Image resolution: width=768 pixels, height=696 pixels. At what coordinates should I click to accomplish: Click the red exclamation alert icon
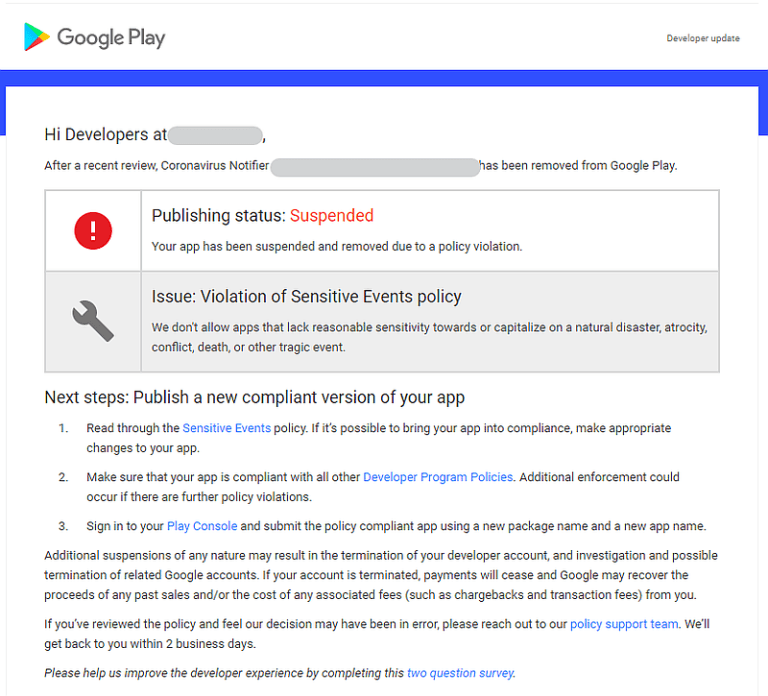pyautogui.click(x=93, y=231)
